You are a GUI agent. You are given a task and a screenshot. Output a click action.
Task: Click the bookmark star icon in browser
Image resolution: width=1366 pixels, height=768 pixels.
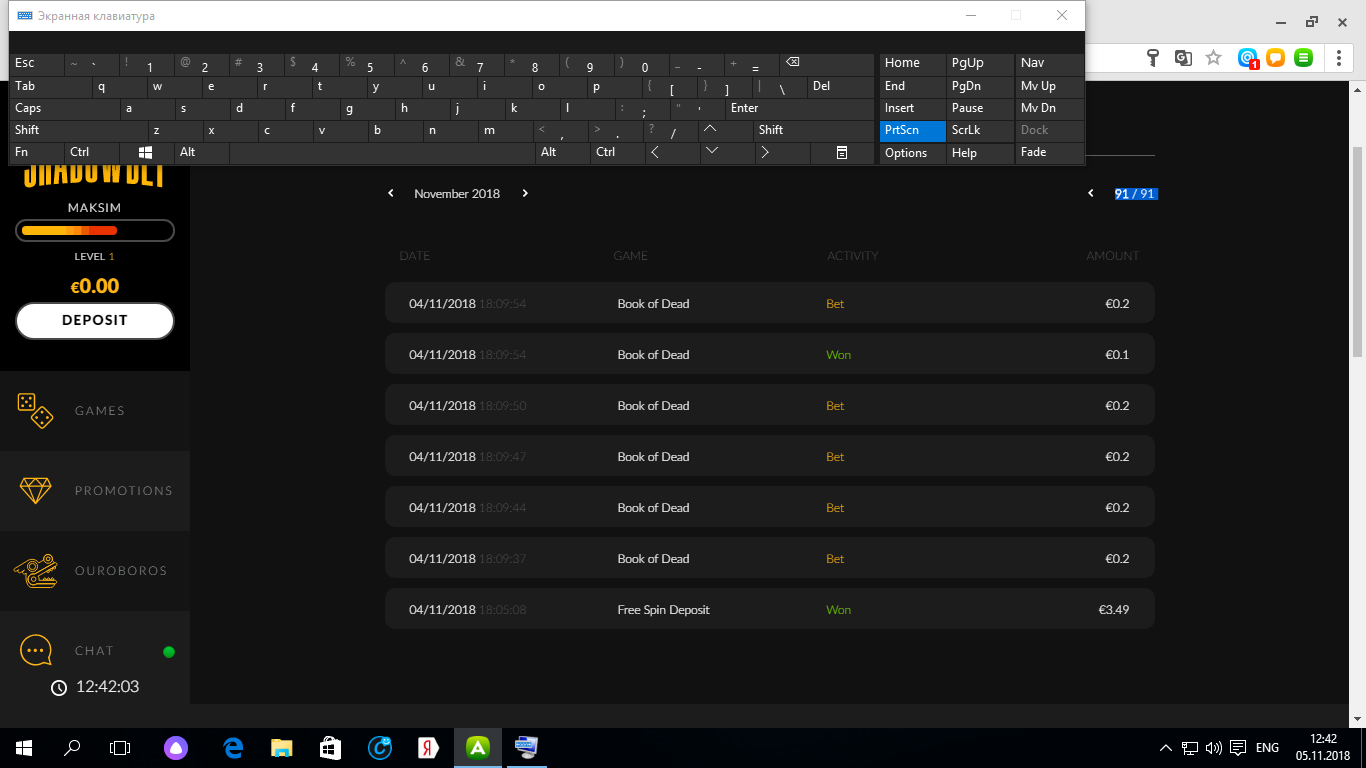[1213, 58]
